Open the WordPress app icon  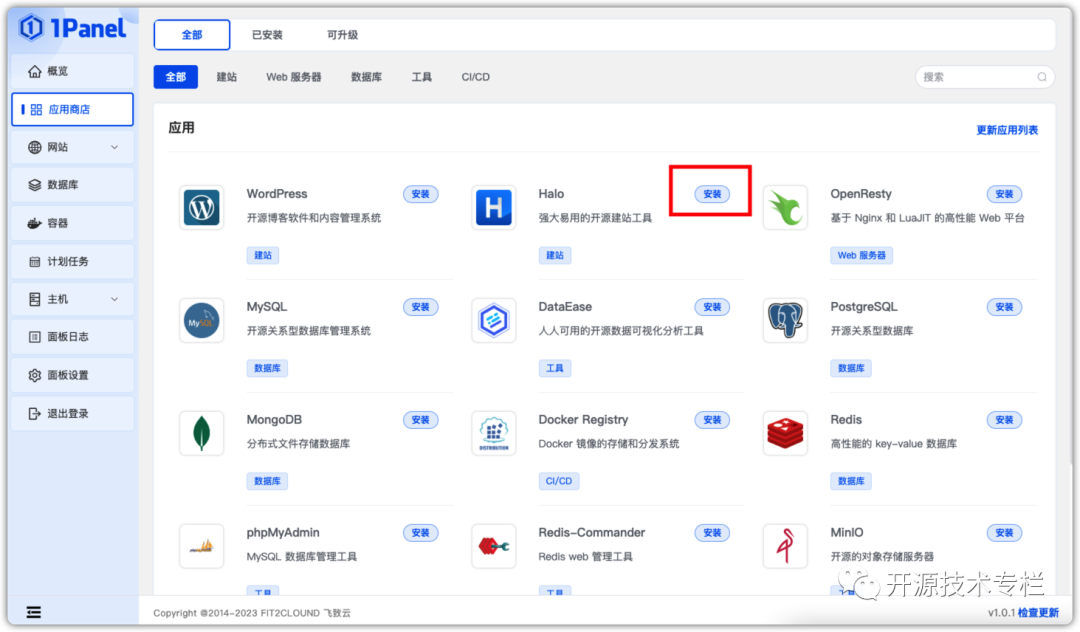202,207
